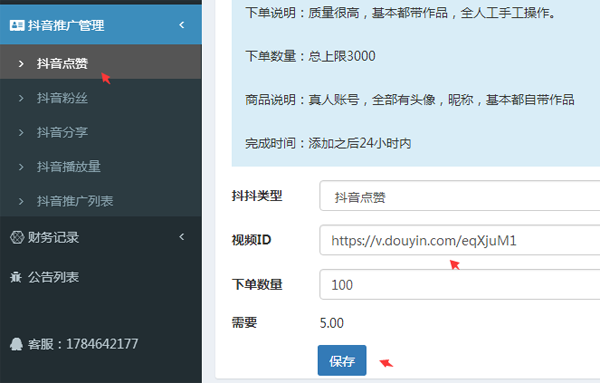Screen dimensions: 600x383
Task: Click the ID card icon beside 抖音推广管理
Action: coord(17,26)
